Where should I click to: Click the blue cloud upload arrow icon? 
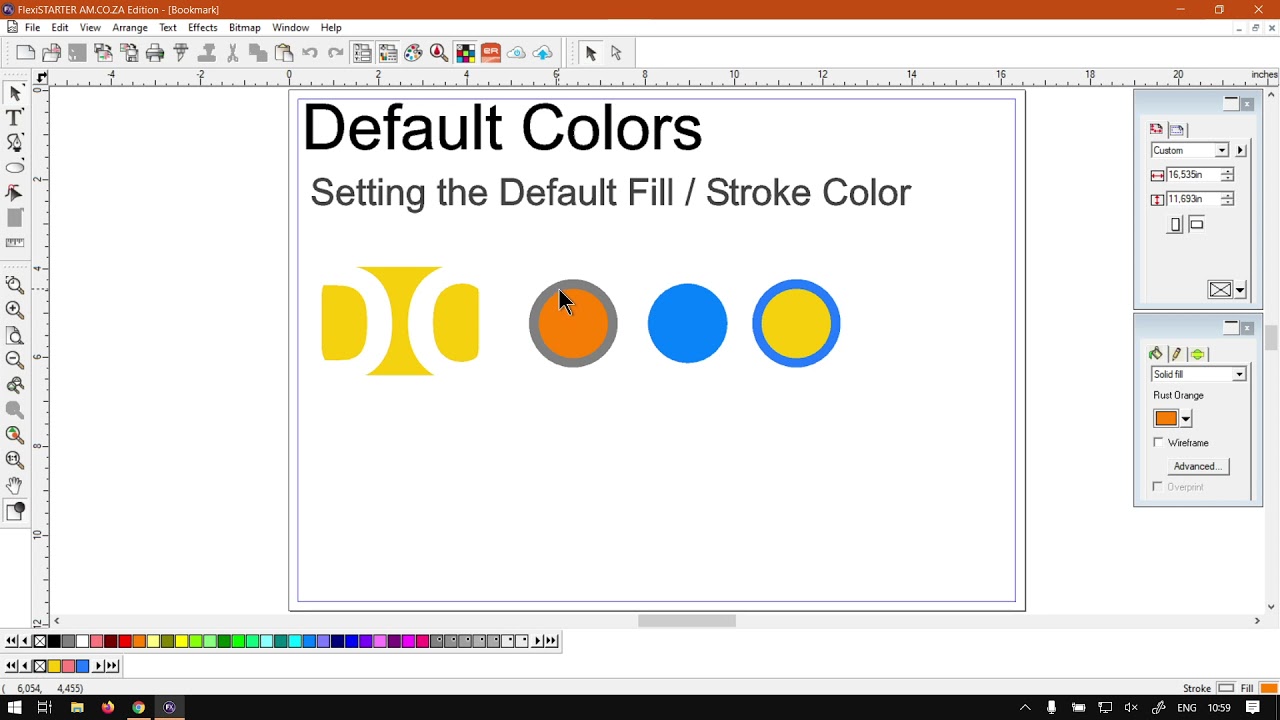(x=543, y=53)
